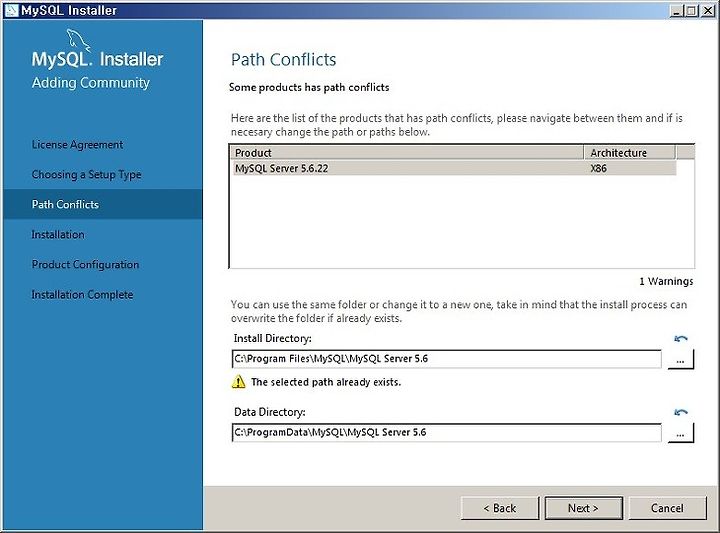Viewport: 720px width, 533px height.
Task: Click the yellow warning icon under Install Directory
Action: tap(238, 382)
